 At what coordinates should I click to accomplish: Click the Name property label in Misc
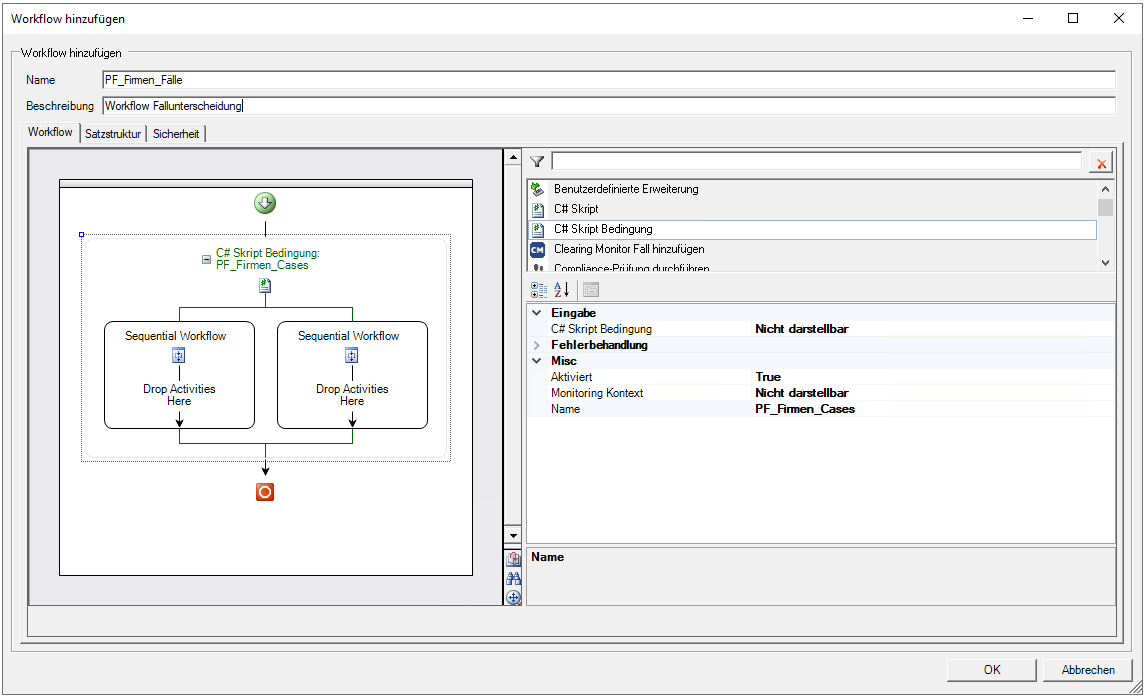point(565,409)
